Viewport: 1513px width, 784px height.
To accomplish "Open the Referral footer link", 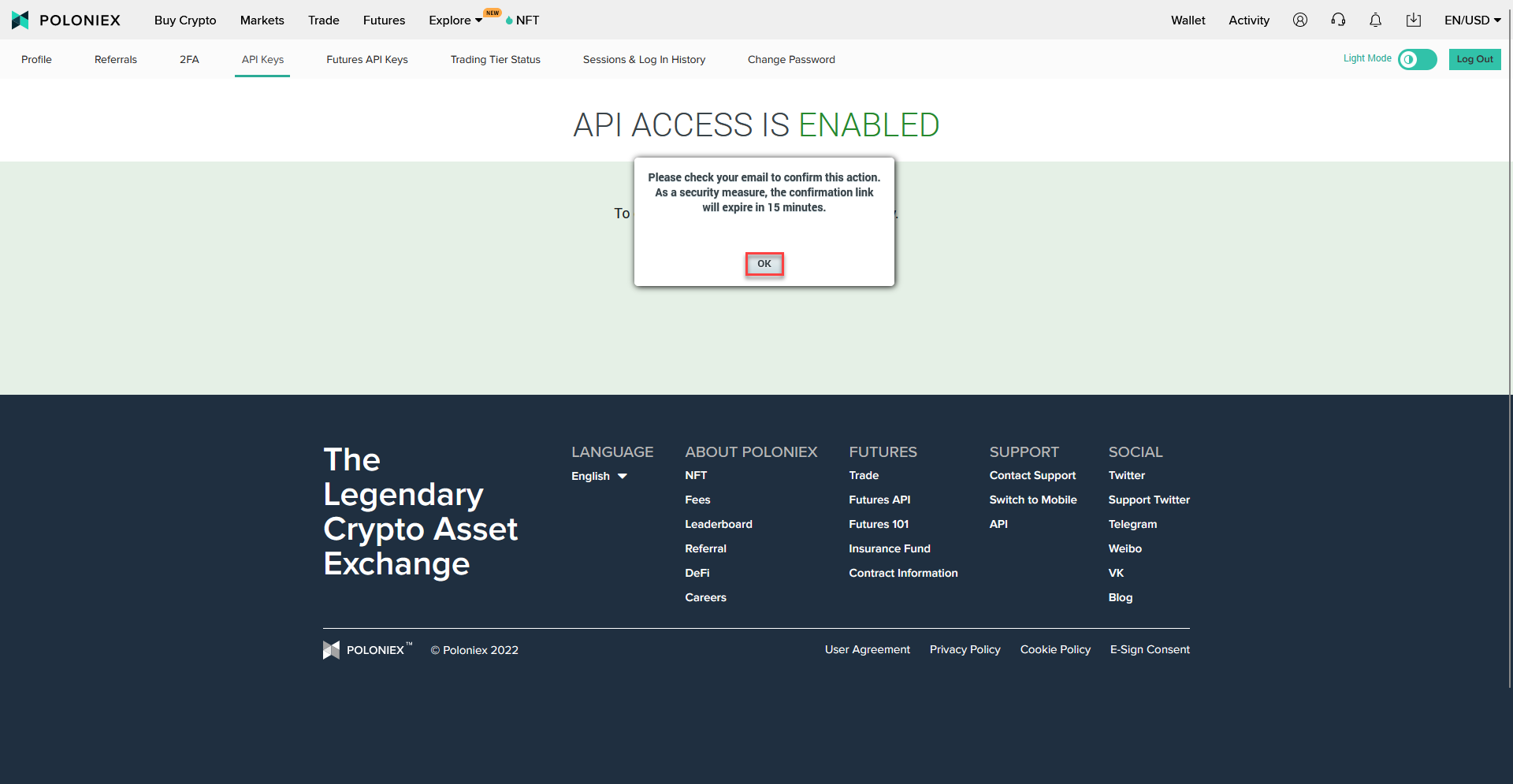I will [705, 548].
